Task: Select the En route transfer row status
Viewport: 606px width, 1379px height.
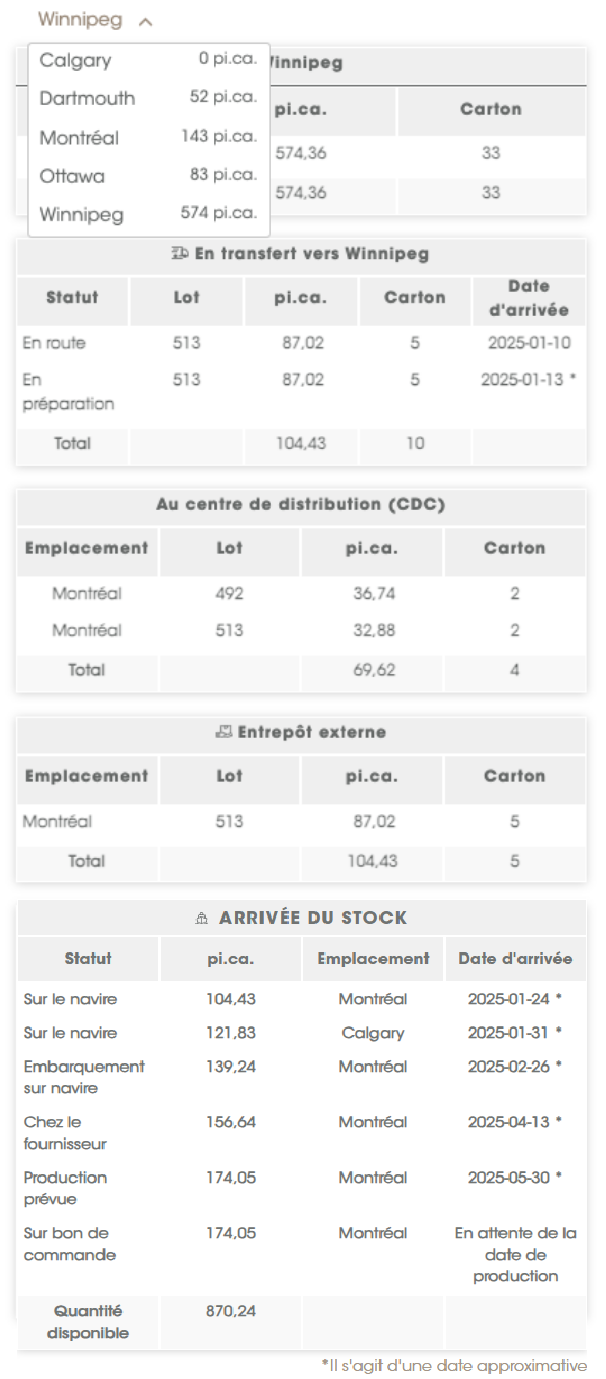Action: point(54,343)
